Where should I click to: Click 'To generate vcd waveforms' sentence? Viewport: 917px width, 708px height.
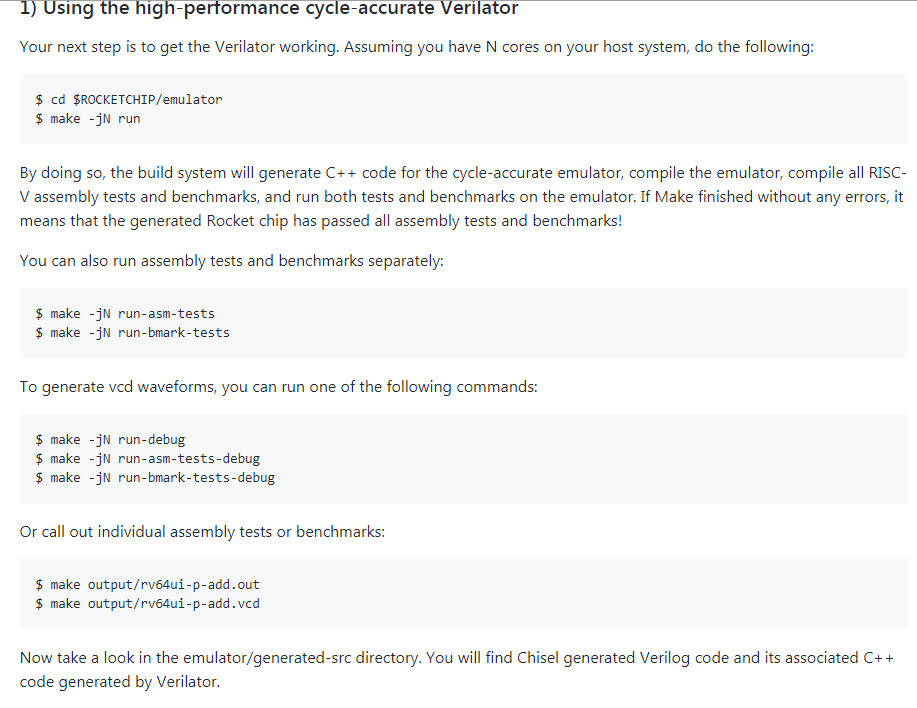(x=278, y=387)
